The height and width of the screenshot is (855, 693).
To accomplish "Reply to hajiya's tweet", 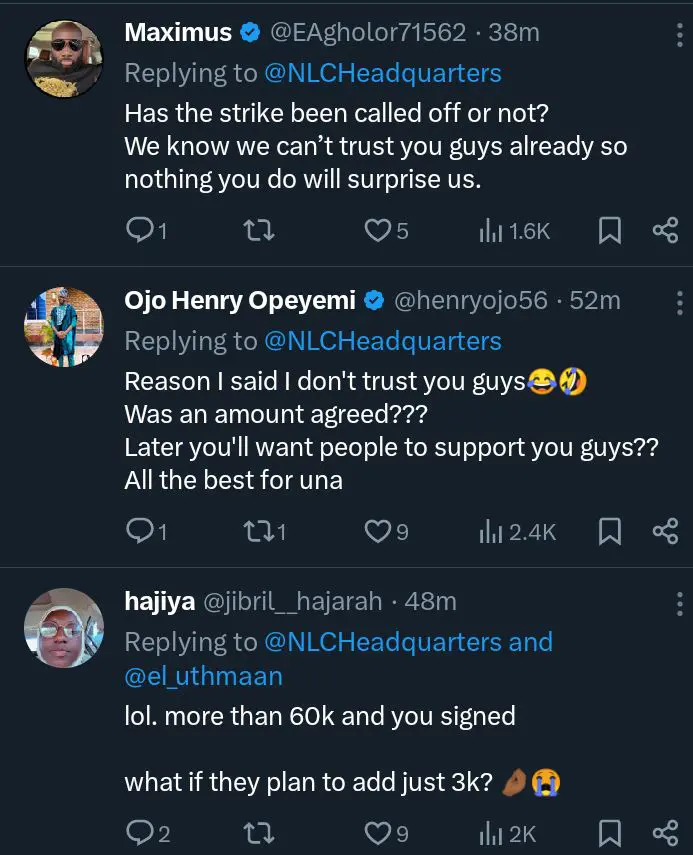I will pos(138,833).
